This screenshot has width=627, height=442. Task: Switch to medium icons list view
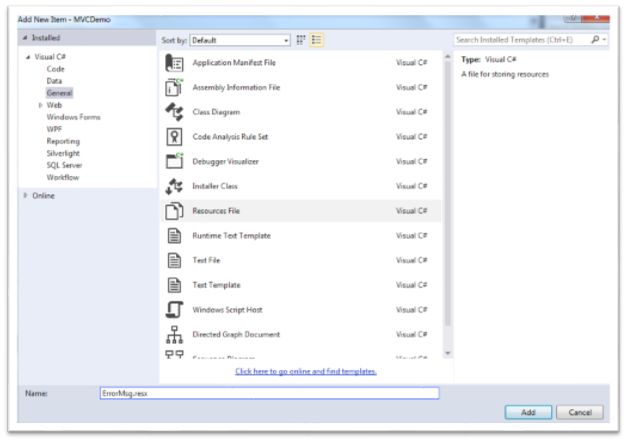click(x=316, y=40)
